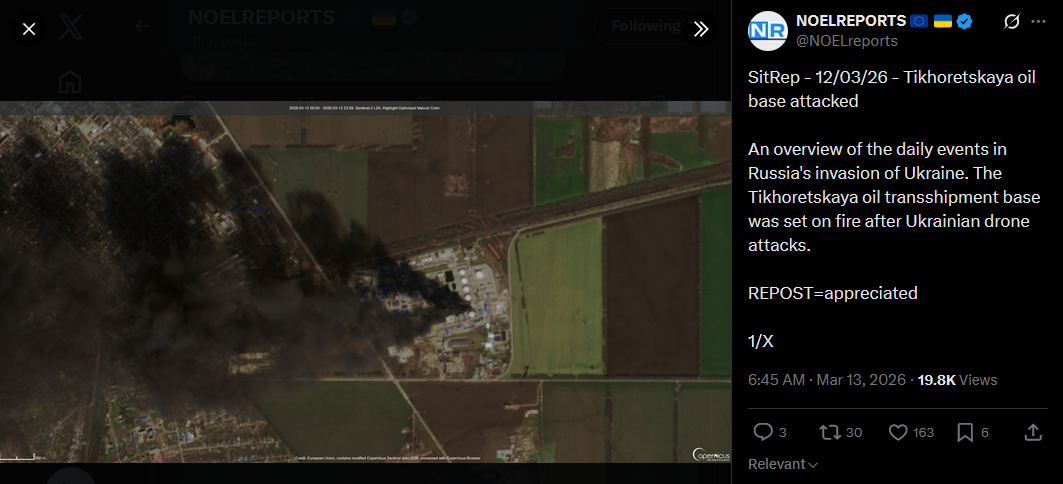Click the blue verified badge beside NOELREPORTS
The height and width of the screenshot is (484, 1063).
[x=964, y=21]
